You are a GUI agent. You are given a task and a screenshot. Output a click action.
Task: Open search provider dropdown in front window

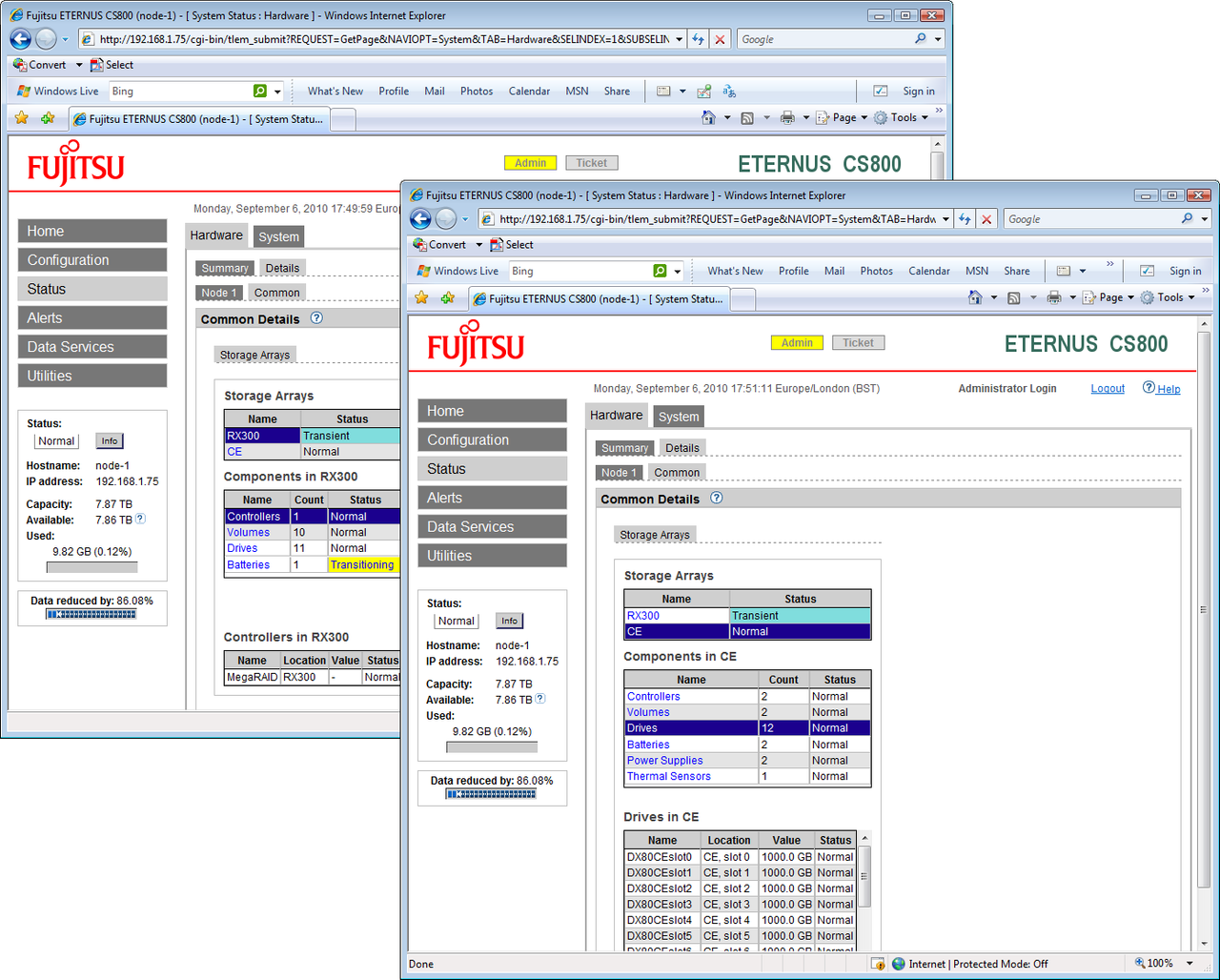[x=1206, y=219]
